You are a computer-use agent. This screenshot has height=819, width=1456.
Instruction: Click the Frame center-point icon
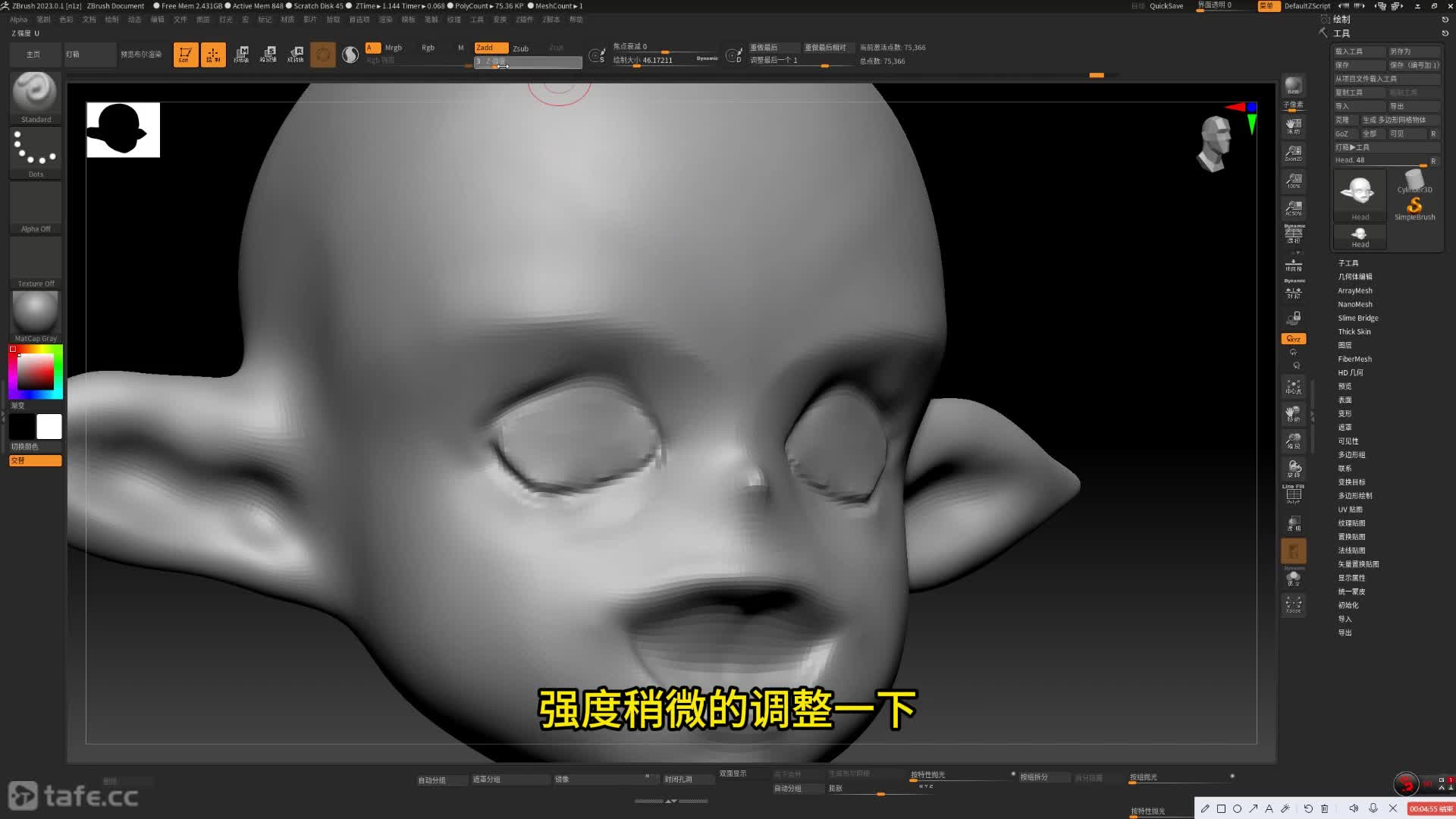(1294, 387)
